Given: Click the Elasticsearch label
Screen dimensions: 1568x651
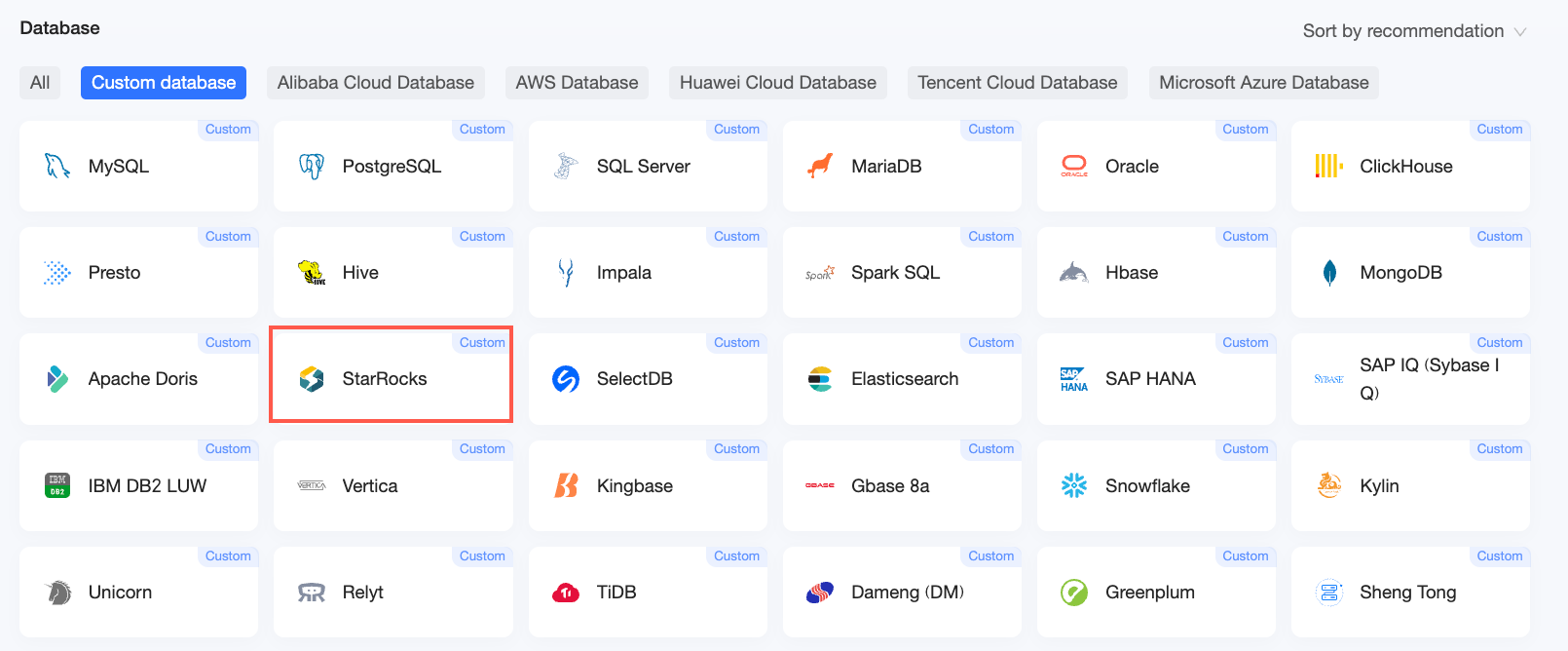Looking at the screenshot, I should (x=905, y=379).
